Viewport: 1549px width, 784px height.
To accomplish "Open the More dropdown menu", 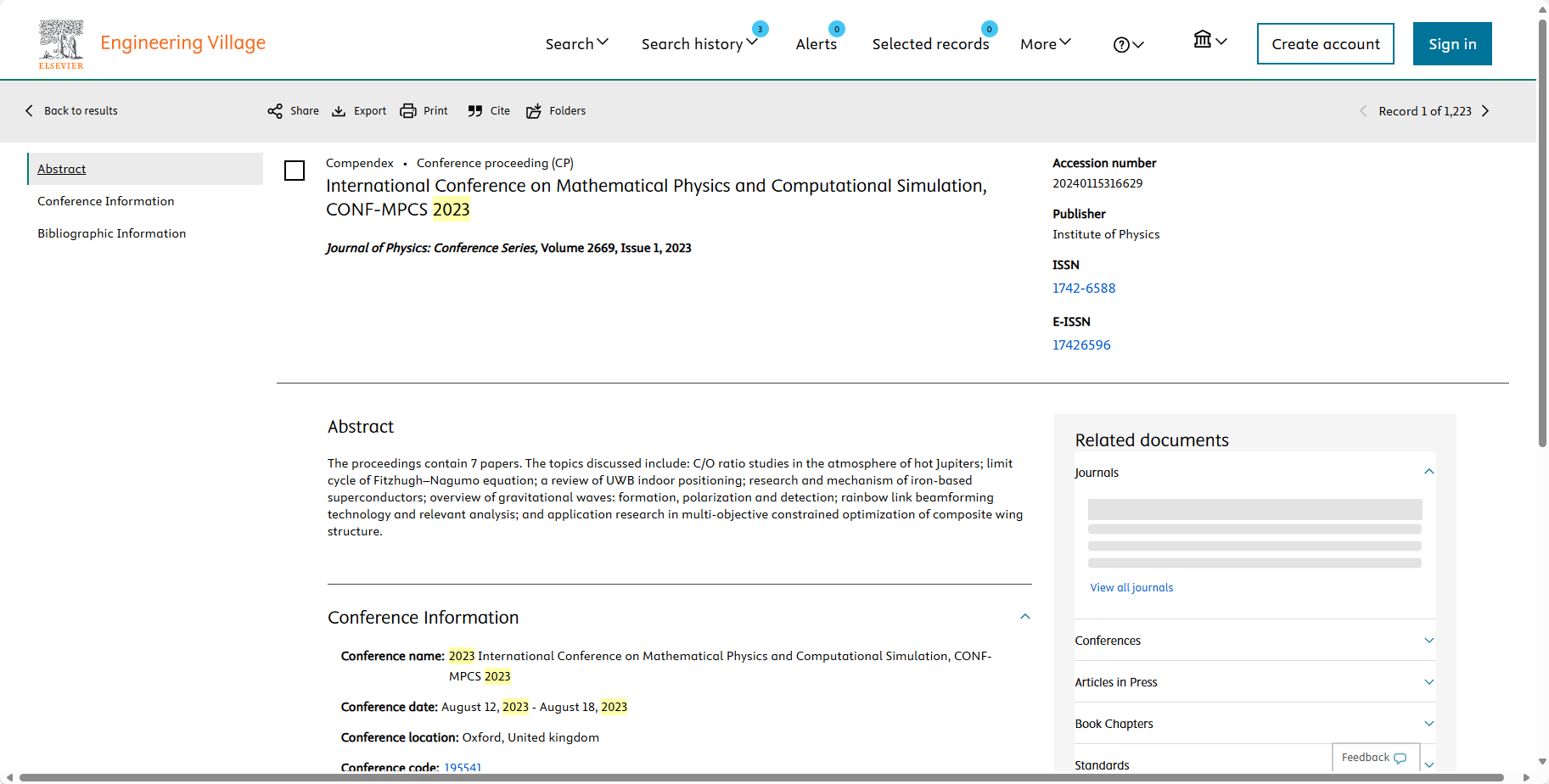I will 1045,44.
